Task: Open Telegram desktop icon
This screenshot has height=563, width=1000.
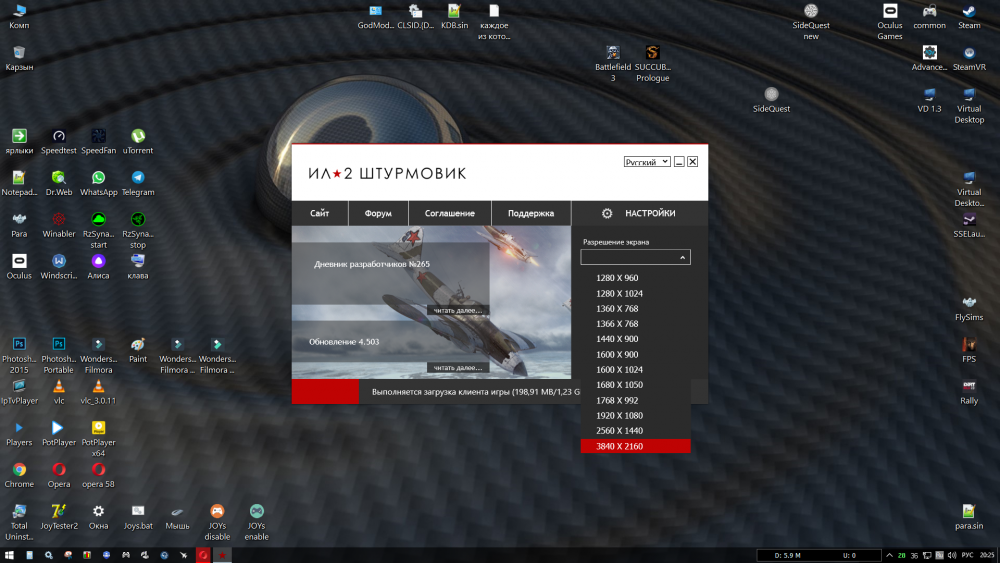Action: (x=138, y=184)
